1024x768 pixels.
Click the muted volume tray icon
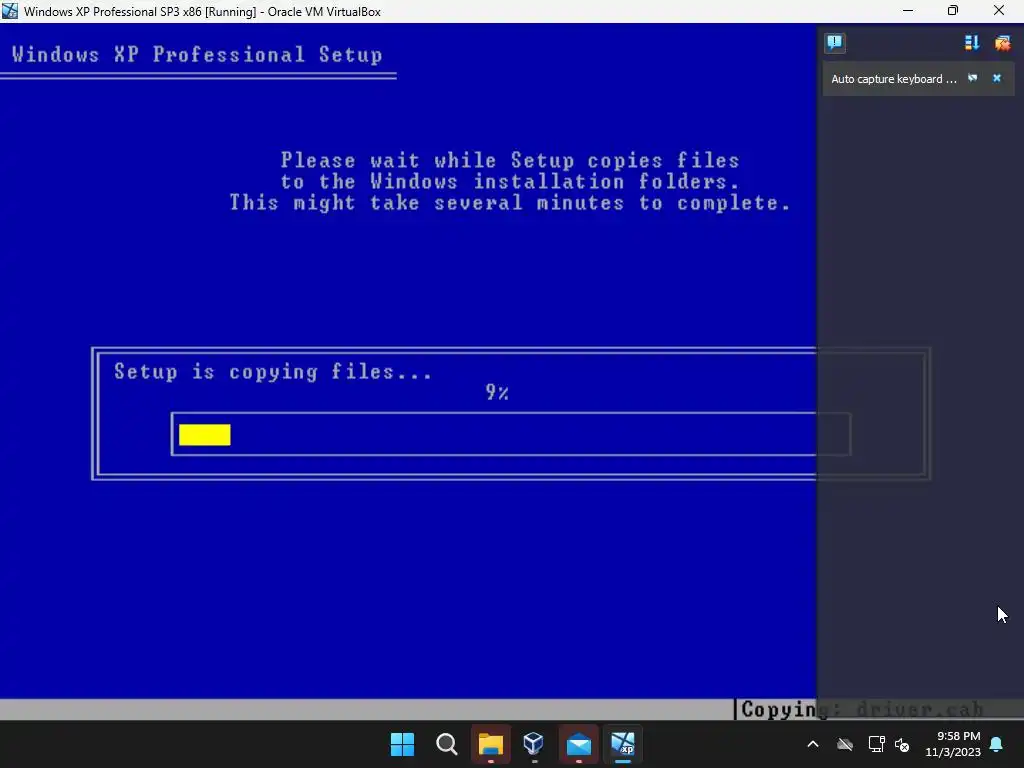902,744
